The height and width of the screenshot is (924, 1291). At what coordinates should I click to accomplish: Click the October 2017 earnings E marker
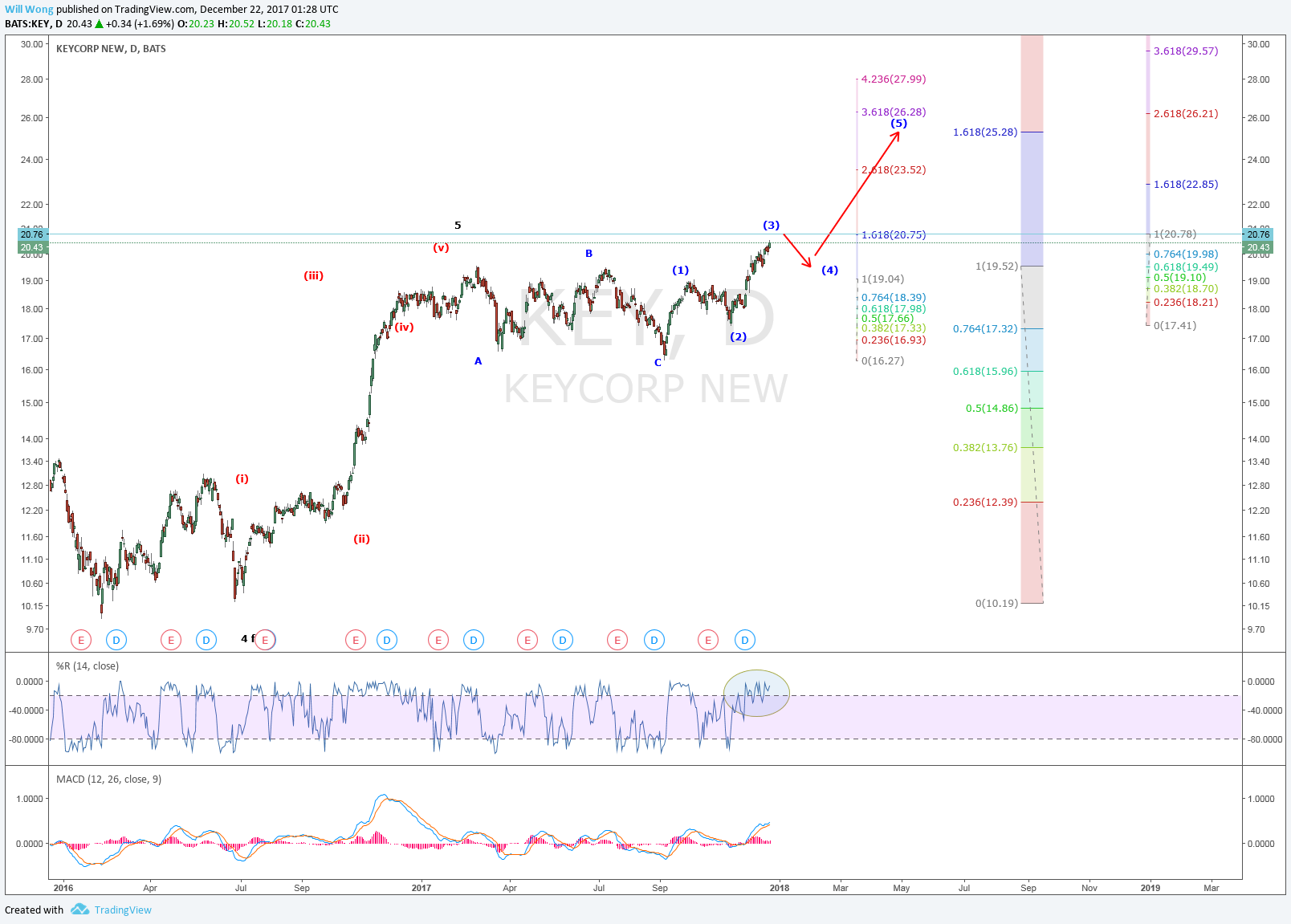coord(708,640)
